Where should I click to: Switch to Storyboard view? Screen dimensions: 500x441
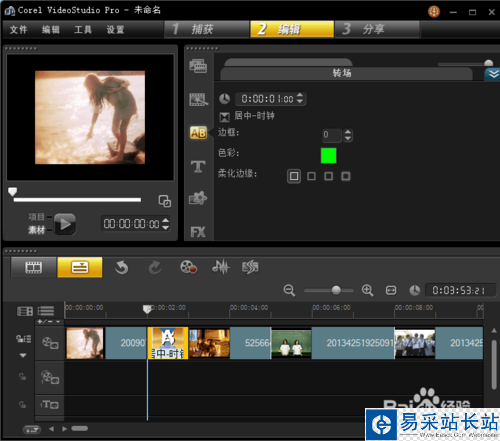pos(34,267)
